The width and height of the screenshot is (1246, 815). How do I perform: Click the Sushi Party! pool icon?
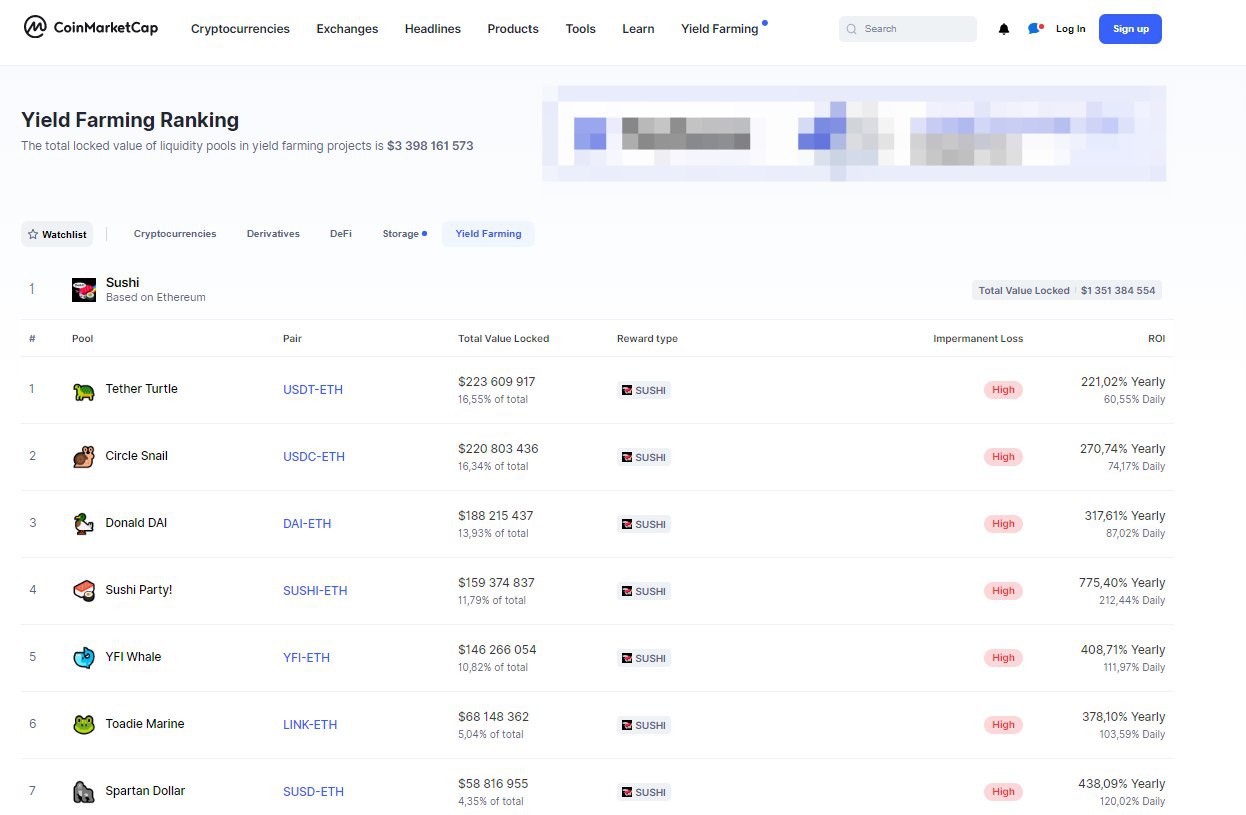84,591
